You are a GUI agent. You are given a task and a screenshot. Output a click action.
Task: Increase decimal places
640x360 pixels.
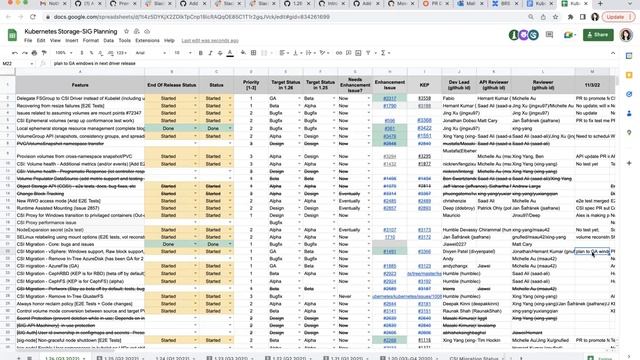pos(110,53)
